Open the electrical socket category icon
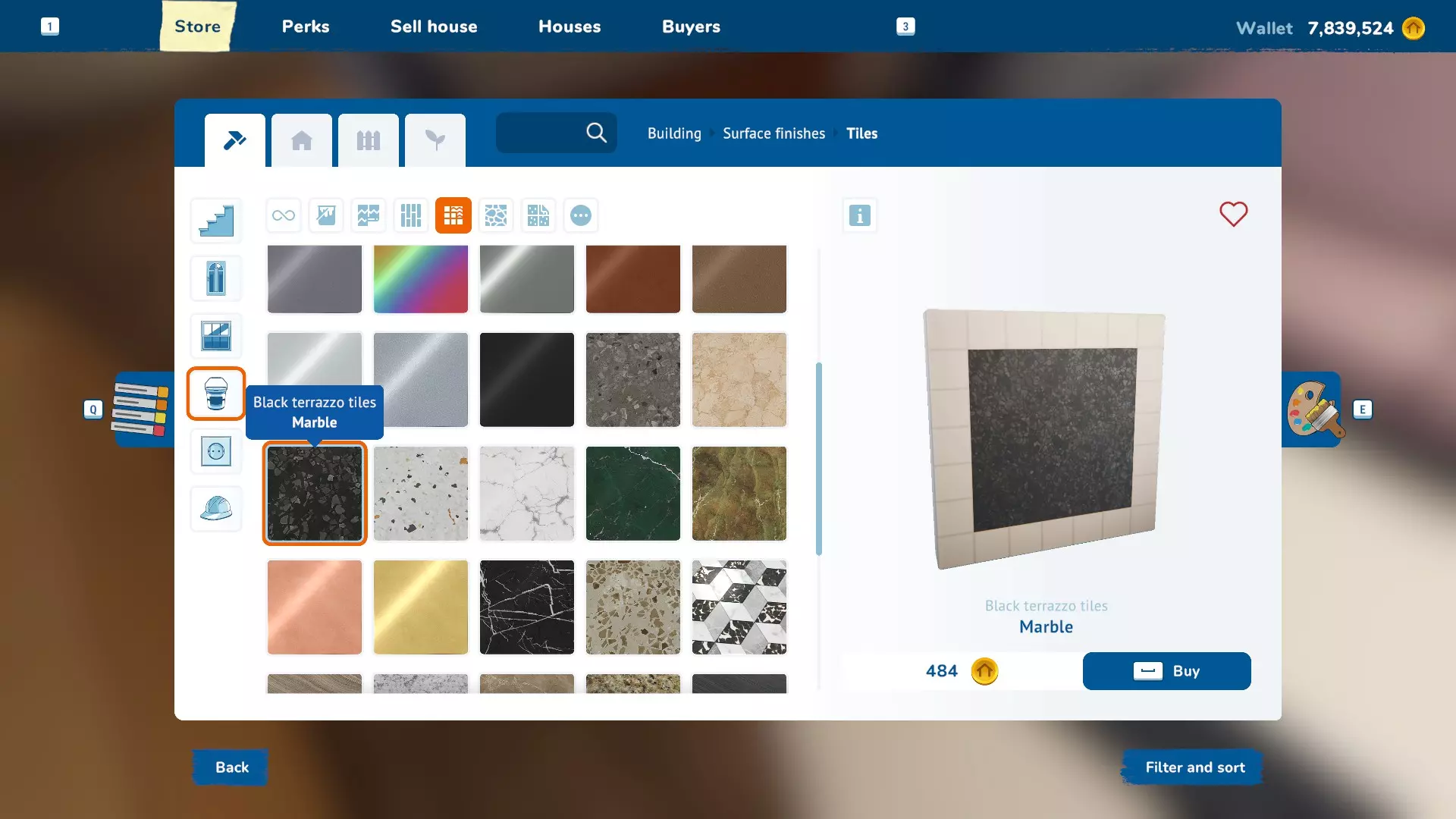This screenshot has width=1456, height=819. point(216,451)
